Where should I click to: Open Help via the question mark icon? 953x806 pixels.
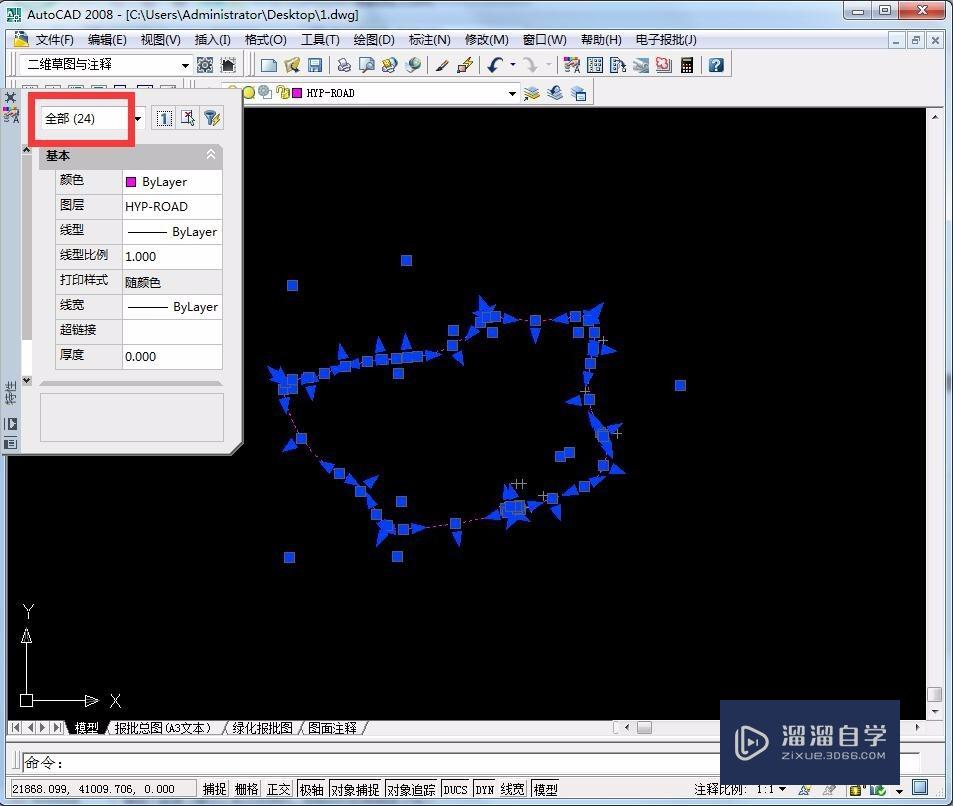[x=716, y=65]
